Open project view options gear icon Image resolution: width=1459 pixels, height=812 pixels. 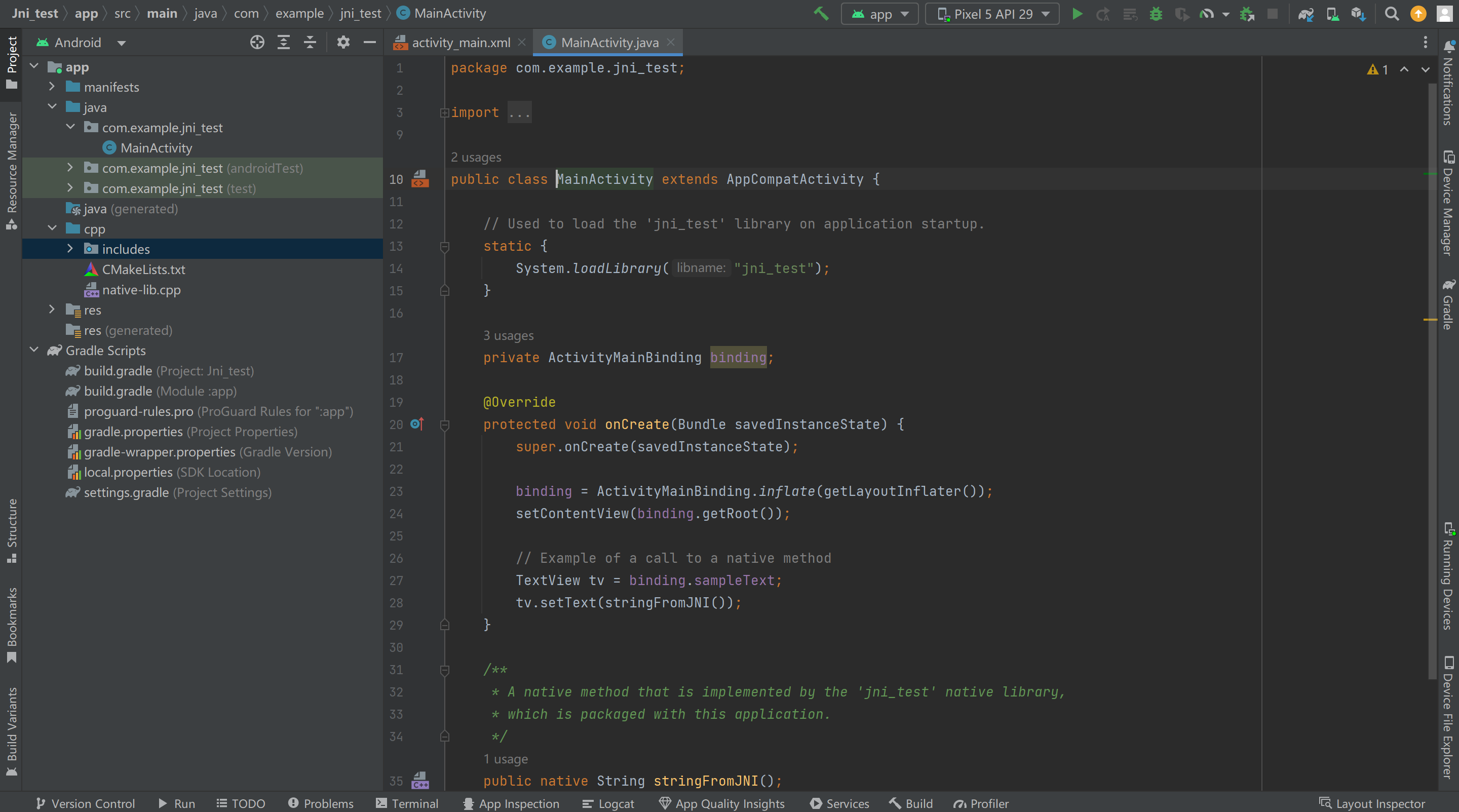pos(343,43)
